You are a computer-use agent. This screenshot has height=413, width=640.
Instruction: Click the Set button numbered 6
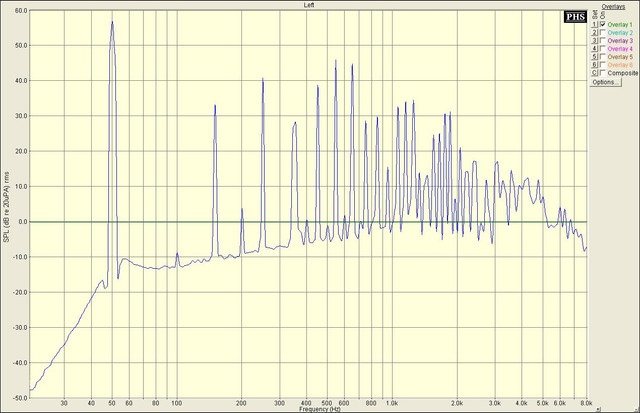(595, 65)
